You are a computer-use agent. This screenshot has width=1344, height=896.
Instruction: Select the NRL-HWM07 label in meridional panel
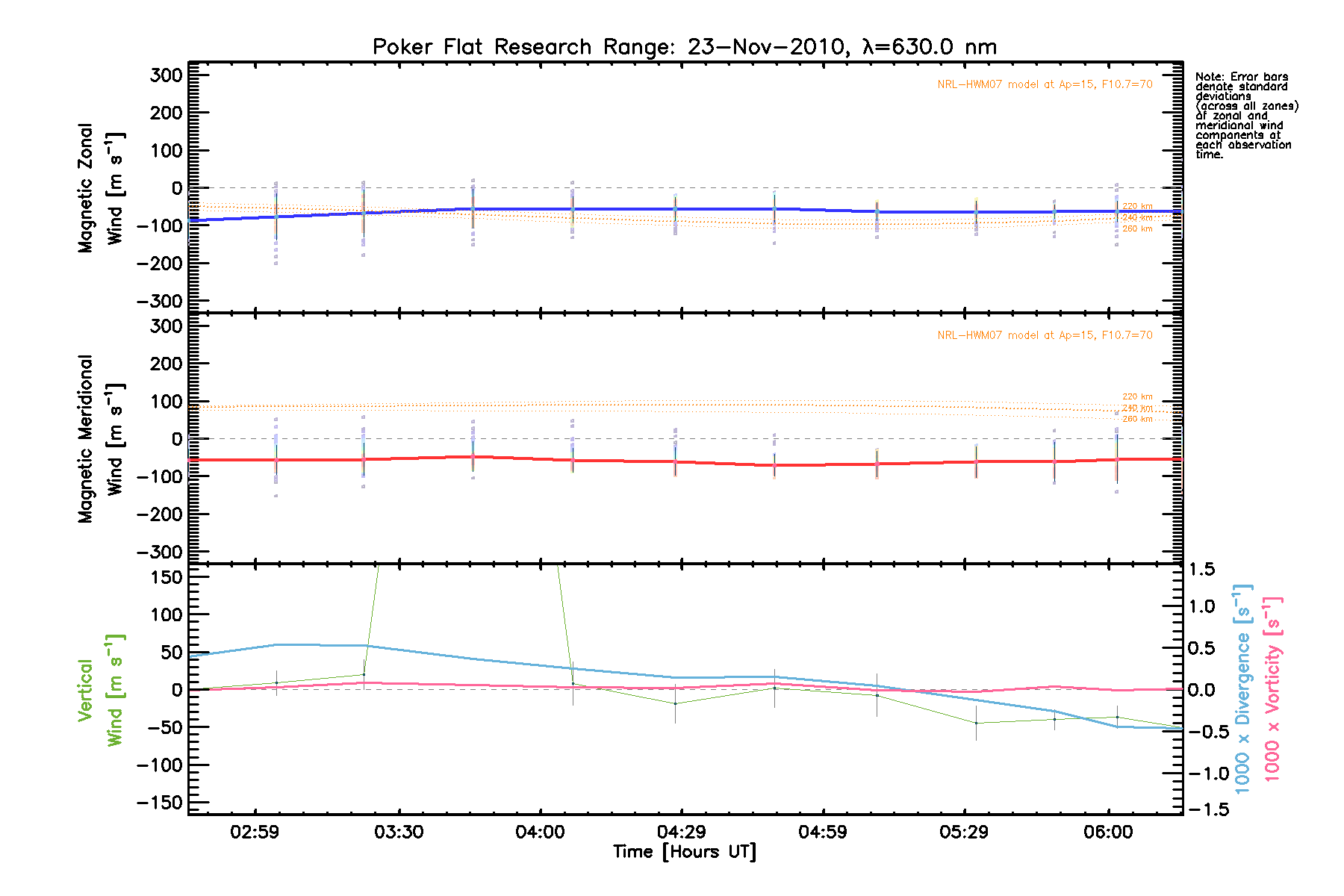click(1045, 335)
